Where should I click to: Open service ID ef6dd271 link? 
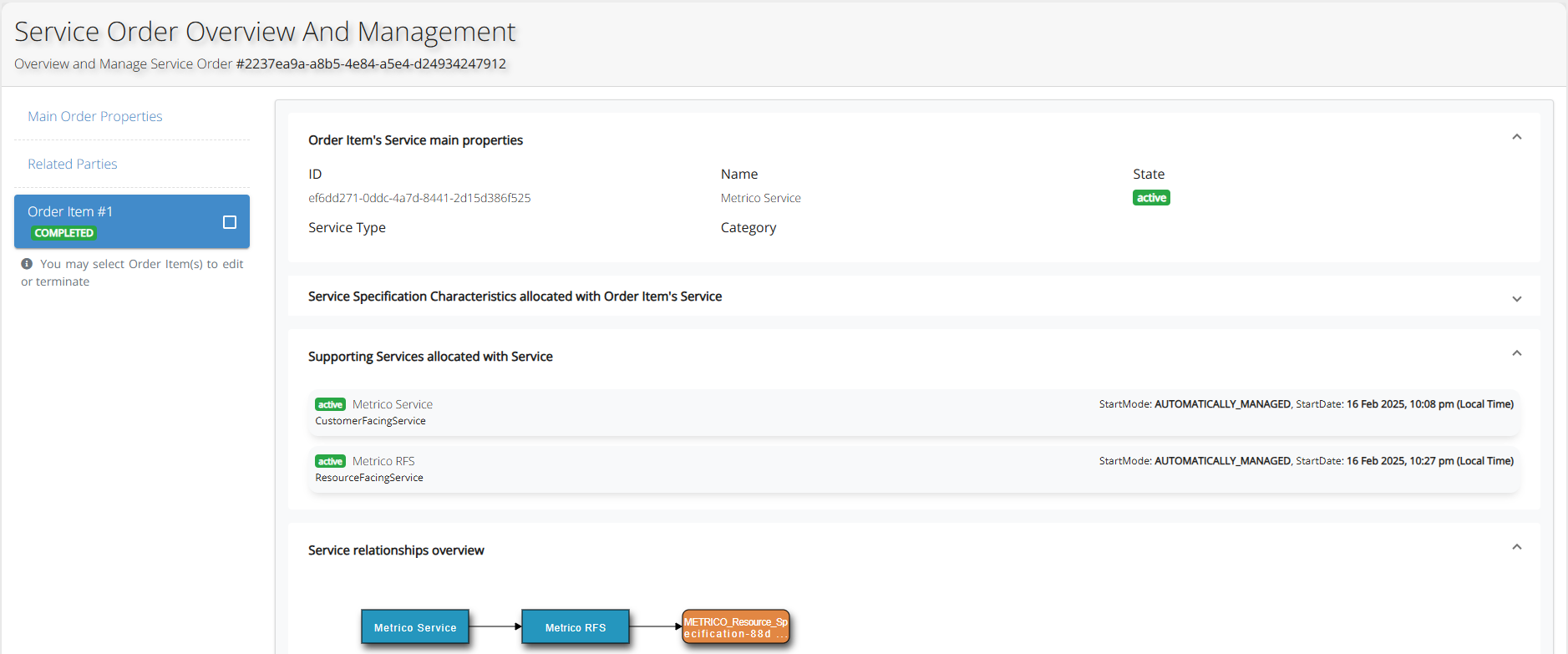point(419,198)
